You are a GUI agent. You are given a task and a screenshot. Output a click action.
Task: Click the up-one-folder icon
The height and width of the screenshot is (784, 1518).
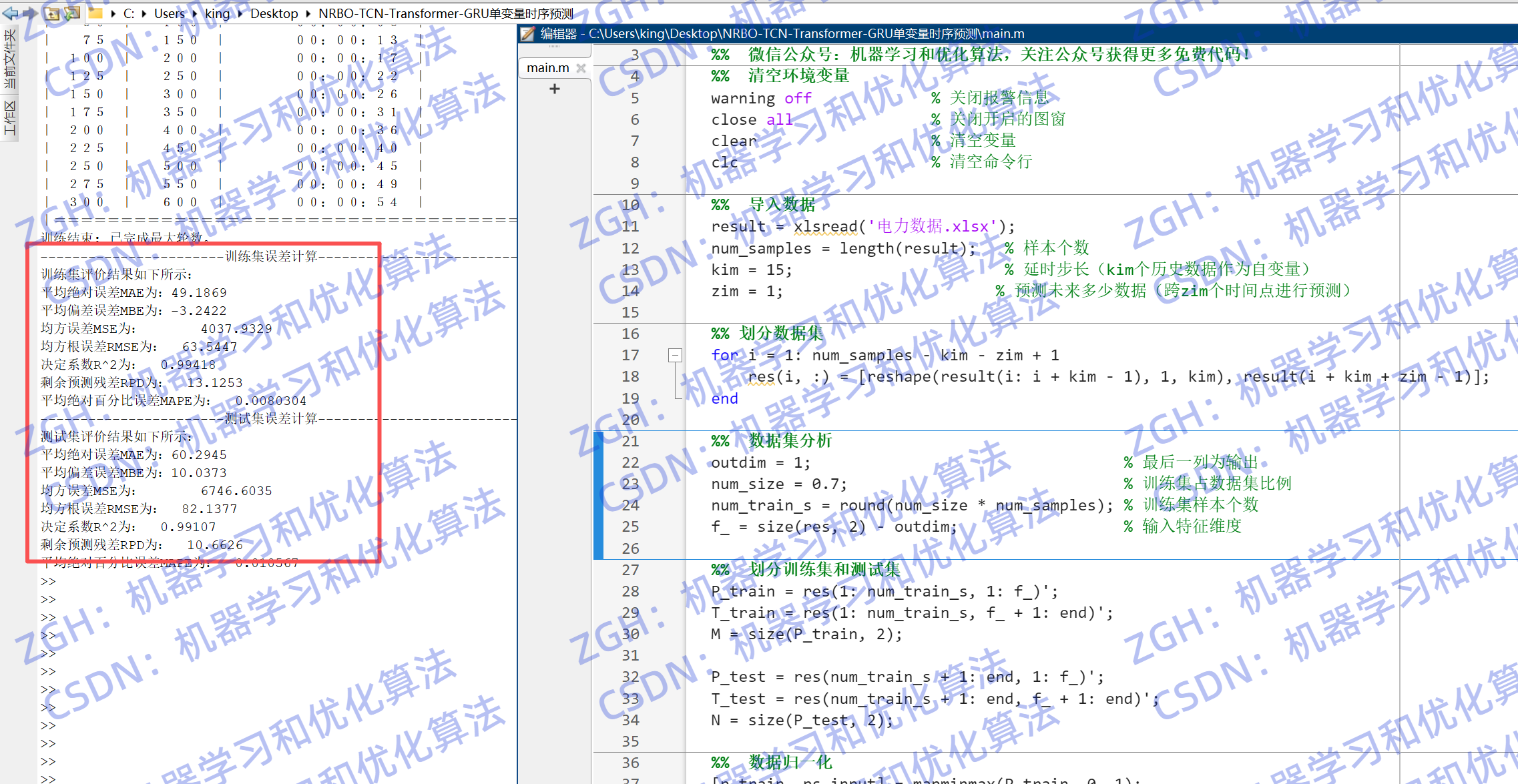coord(52,13)
